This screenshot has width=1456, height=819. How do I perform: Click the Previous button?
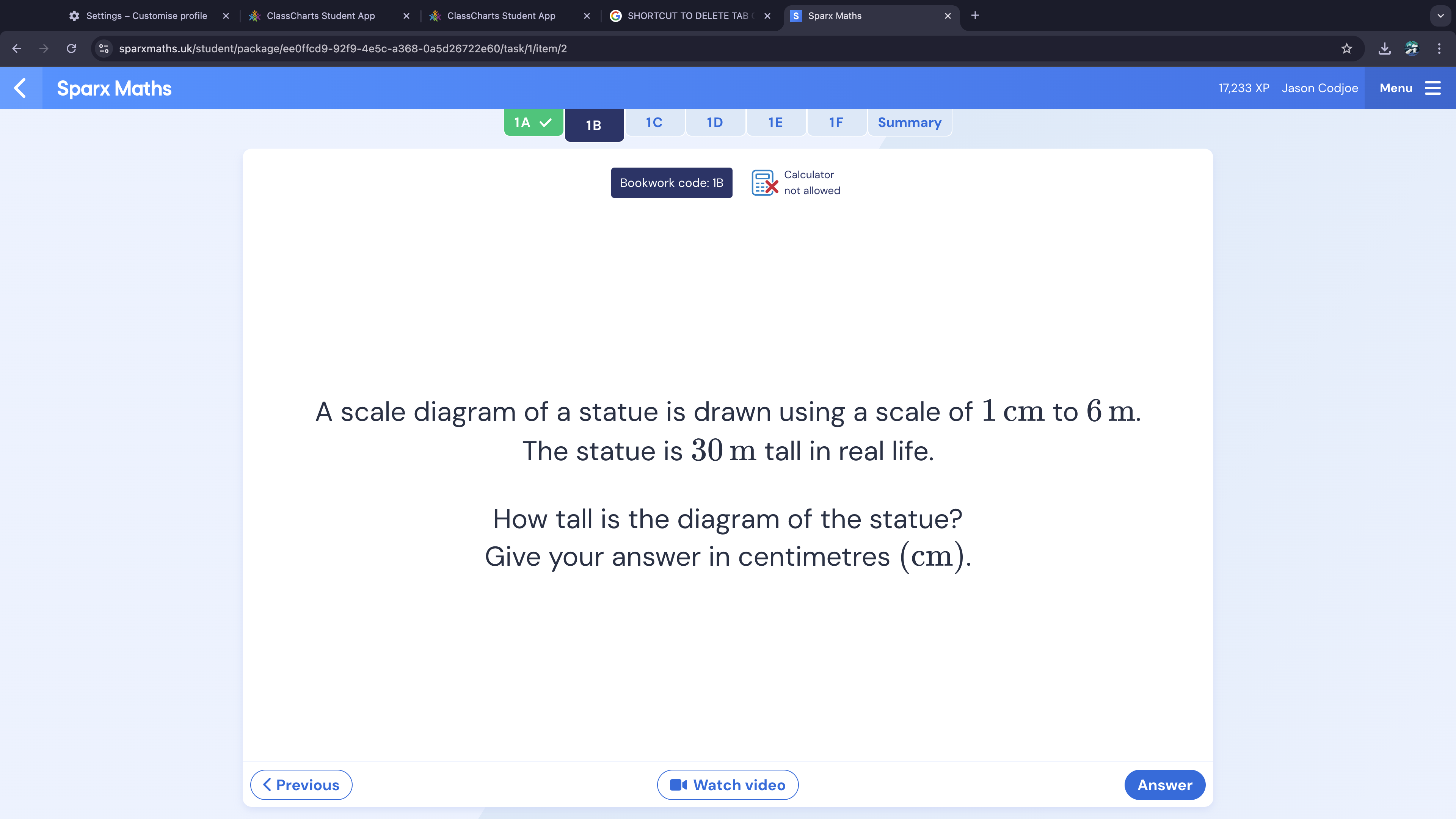pyautogui.click(x=301, y=784)
